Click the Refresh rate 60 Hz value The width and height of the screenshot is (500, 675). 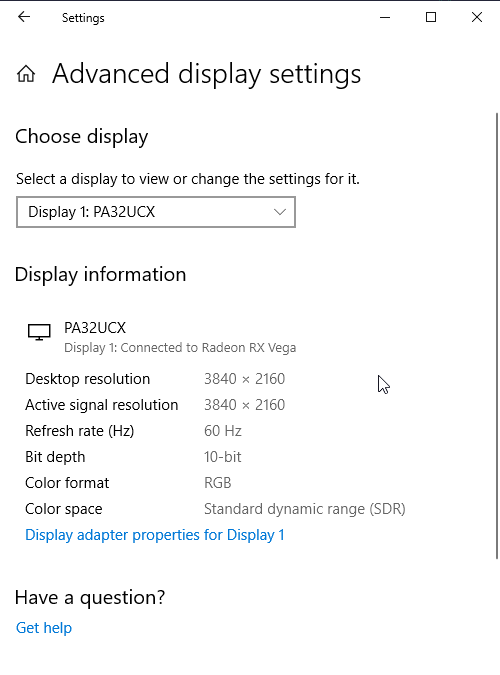[223, 431]
